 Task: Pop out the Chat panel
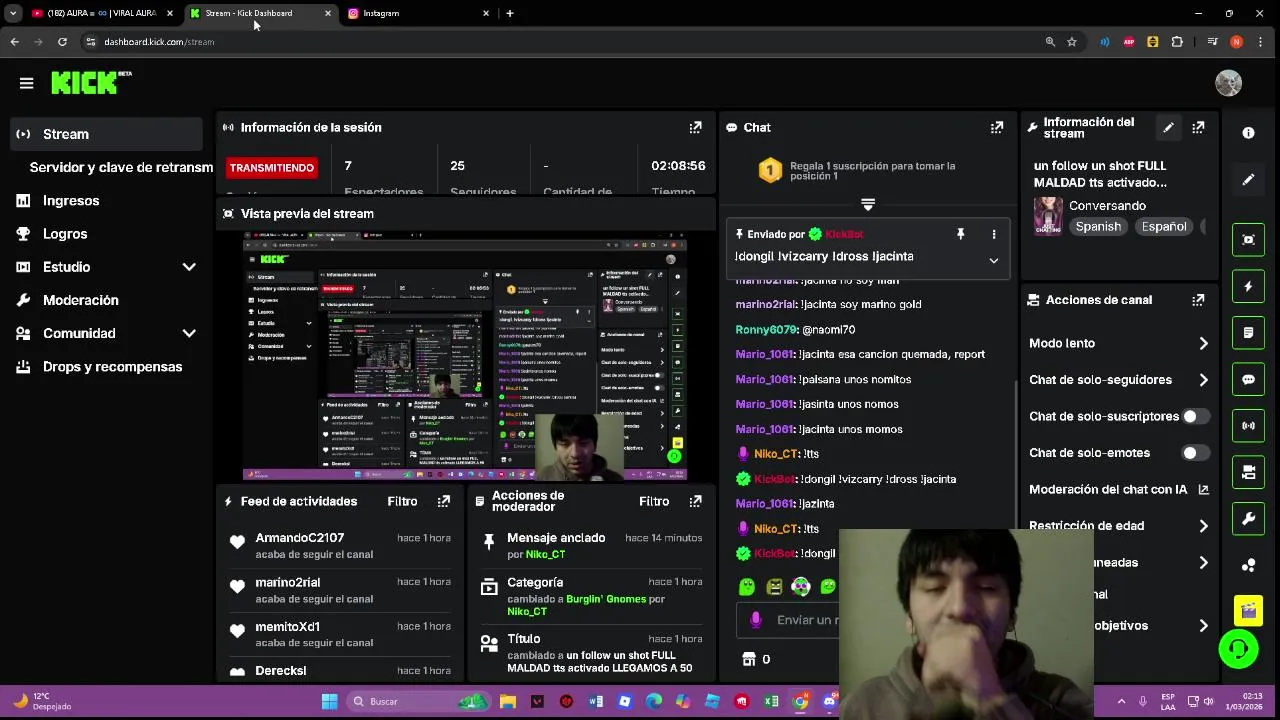tap(996, 127)
